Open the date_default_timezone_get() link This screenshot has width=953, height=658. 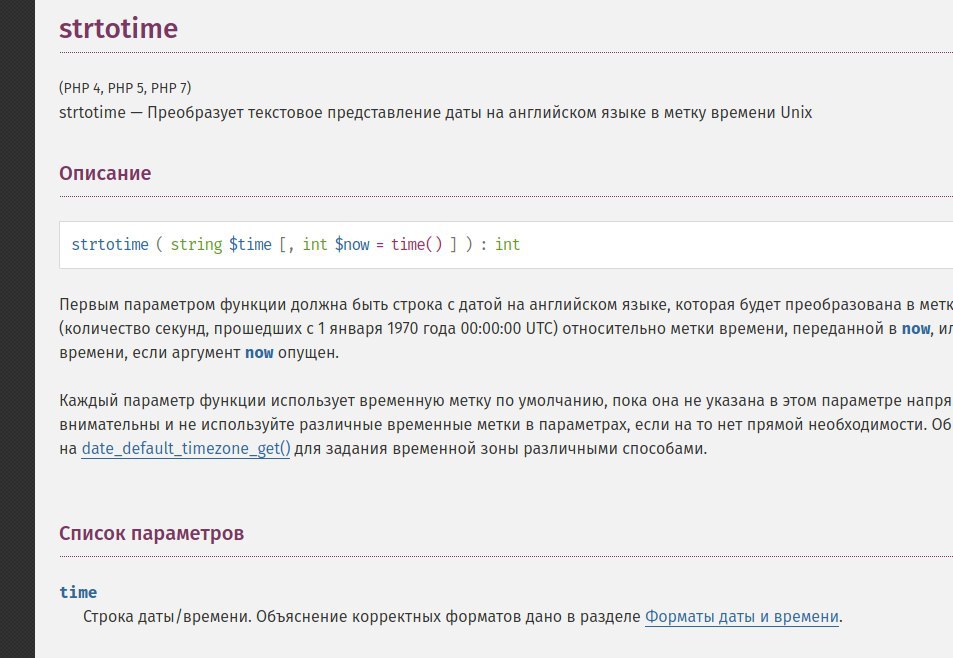(185, 449)
